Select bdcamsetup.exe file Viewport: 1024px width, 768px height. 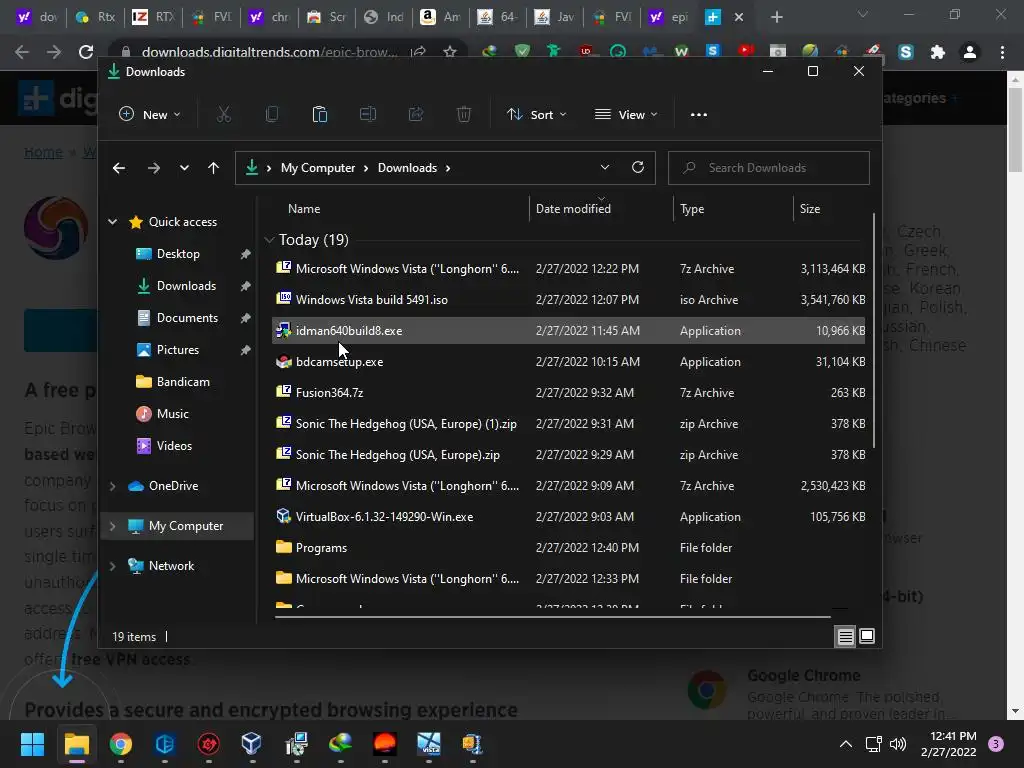[x=569, y=362]
